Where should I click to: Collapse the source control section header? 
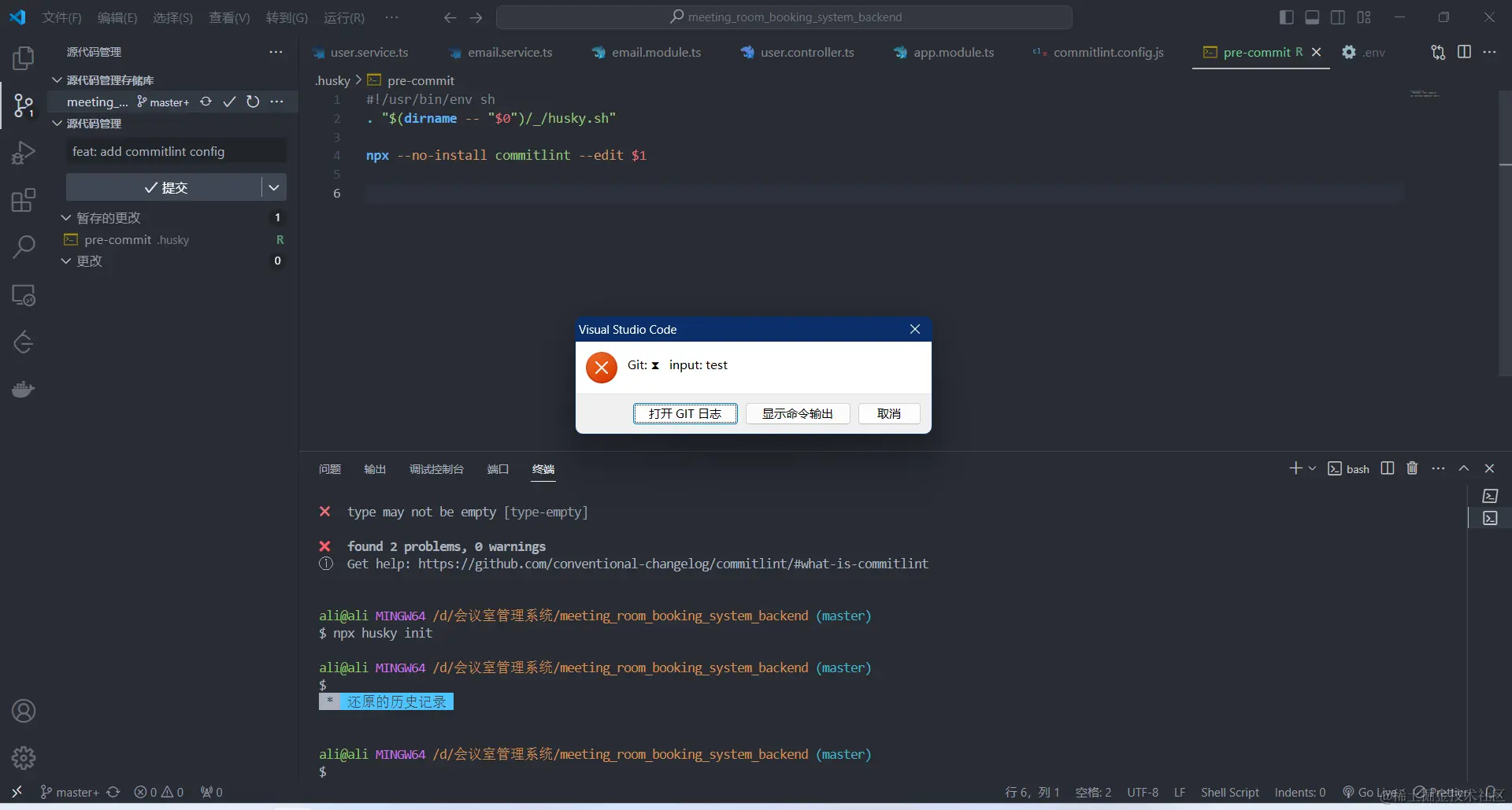pos(57,124)
